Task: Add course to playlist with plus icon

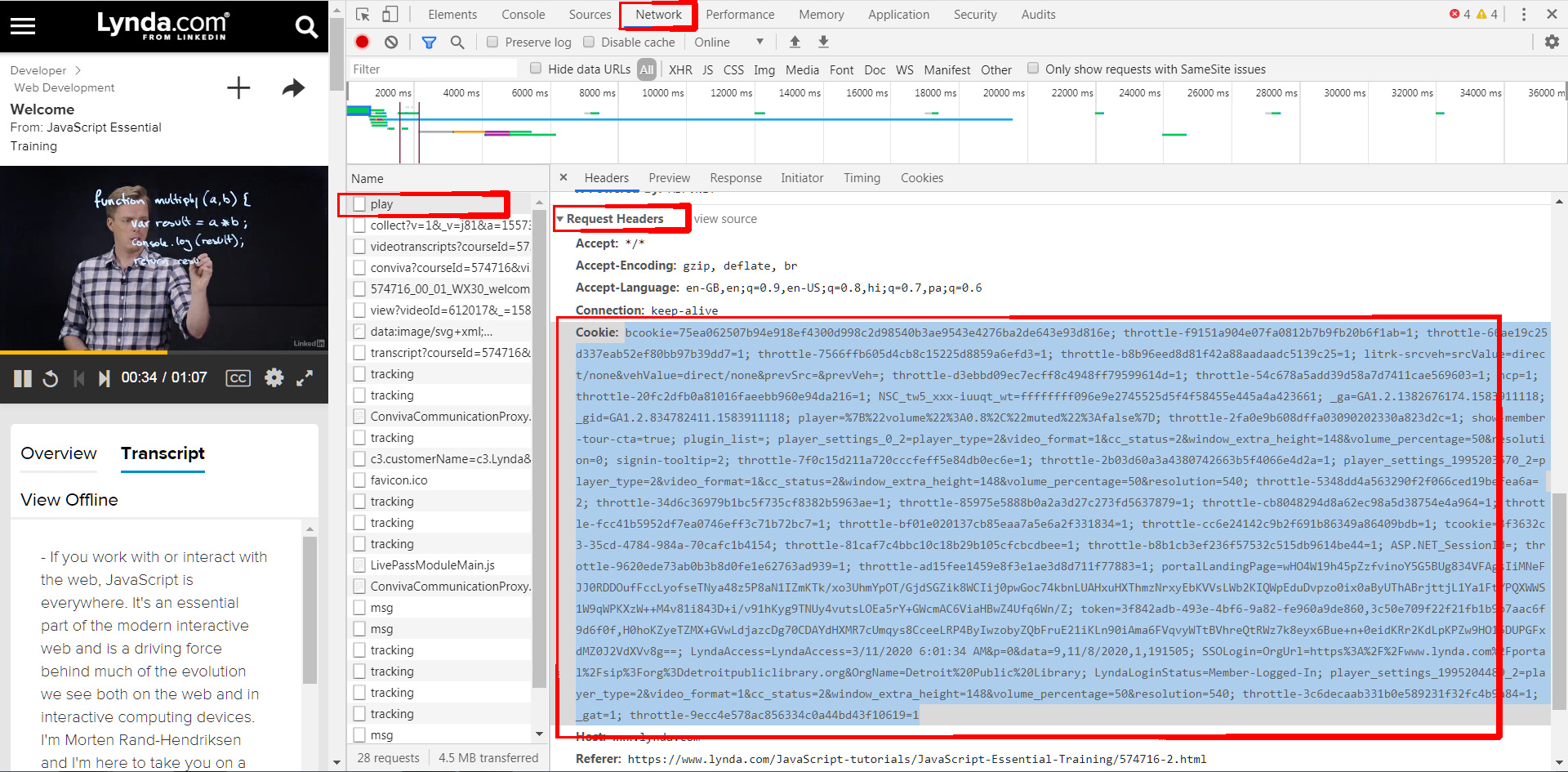Action: coord(238,87)
